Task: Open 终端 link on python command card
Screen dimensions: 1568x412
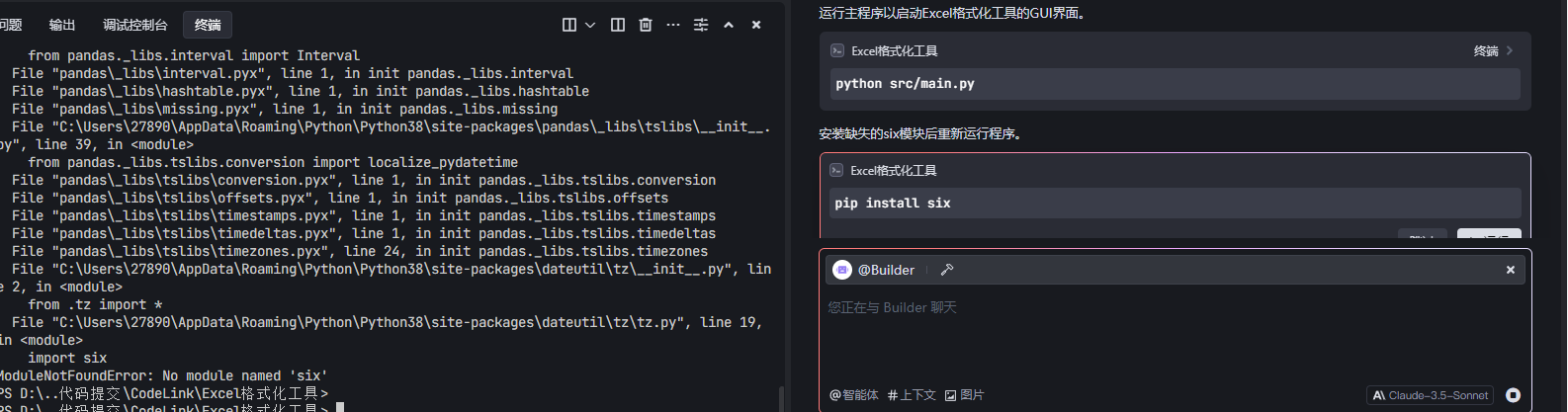Action: [x=1493, y=50]
